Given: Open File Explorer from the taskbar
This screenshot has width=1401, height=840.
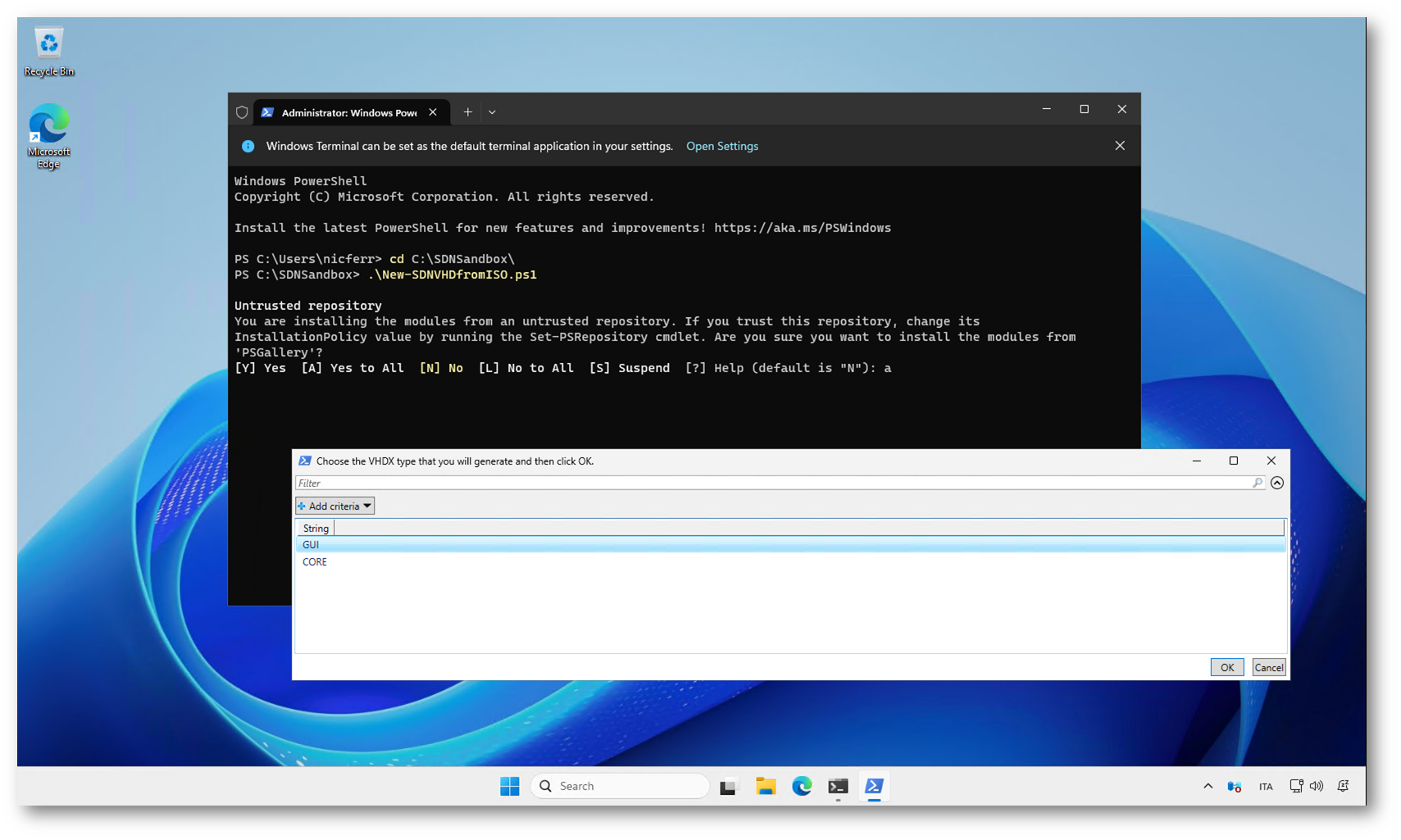Looking at the screenshot, I should click(x=765, y=786).
